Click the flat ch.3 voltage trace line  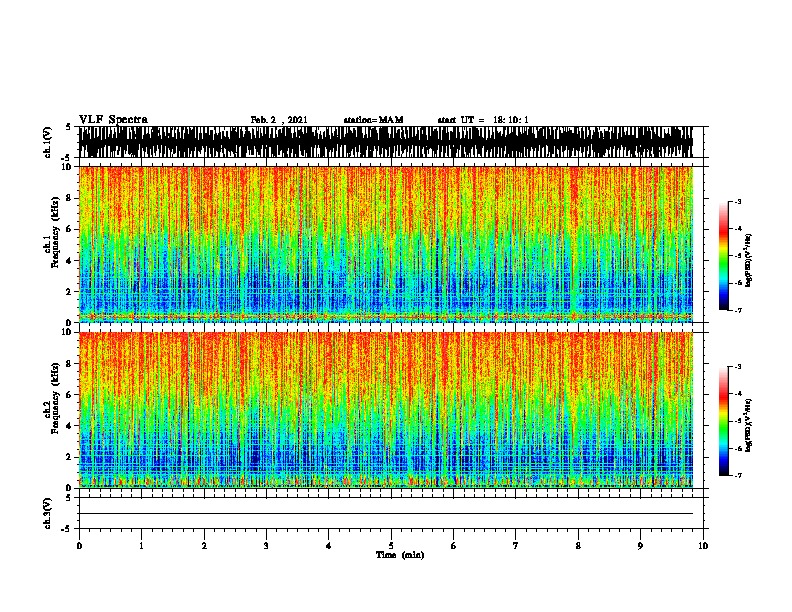click(x=386, y=514)
